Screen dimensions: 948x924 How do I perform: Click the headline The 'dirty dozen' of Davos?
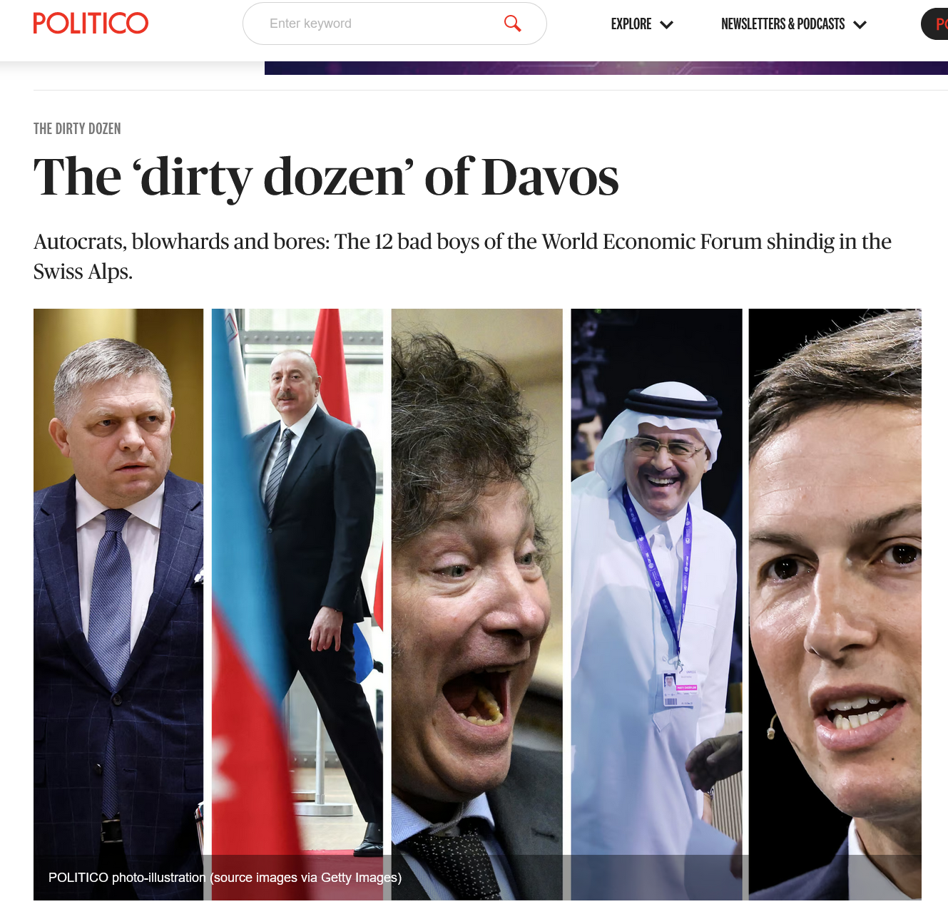[326, 177]
